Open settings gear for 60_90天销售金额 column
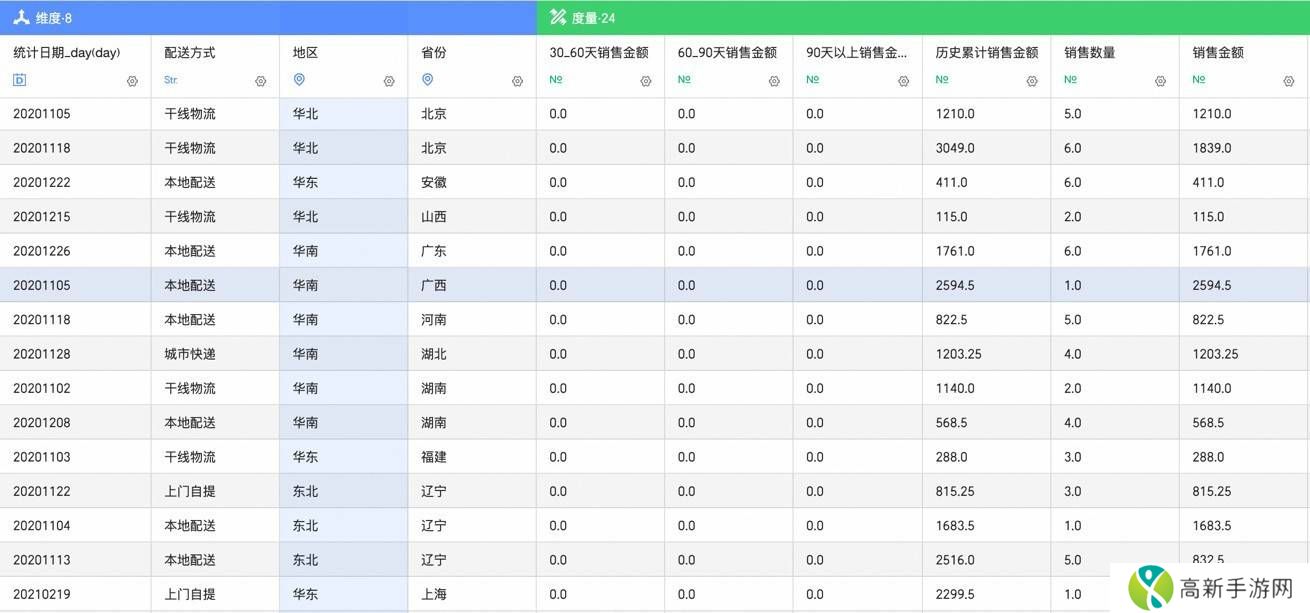 click(774, 81)
